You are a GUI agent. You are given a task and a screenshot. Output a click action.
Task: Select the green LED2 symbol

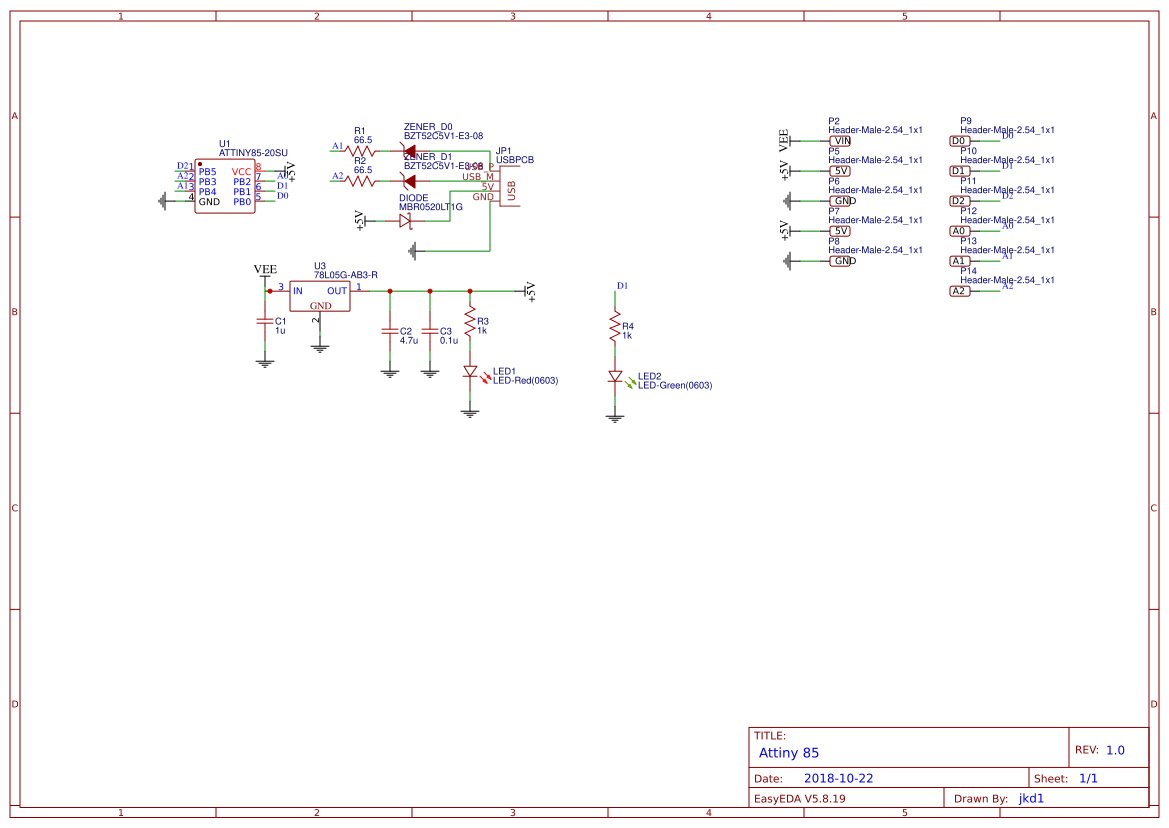616,377
